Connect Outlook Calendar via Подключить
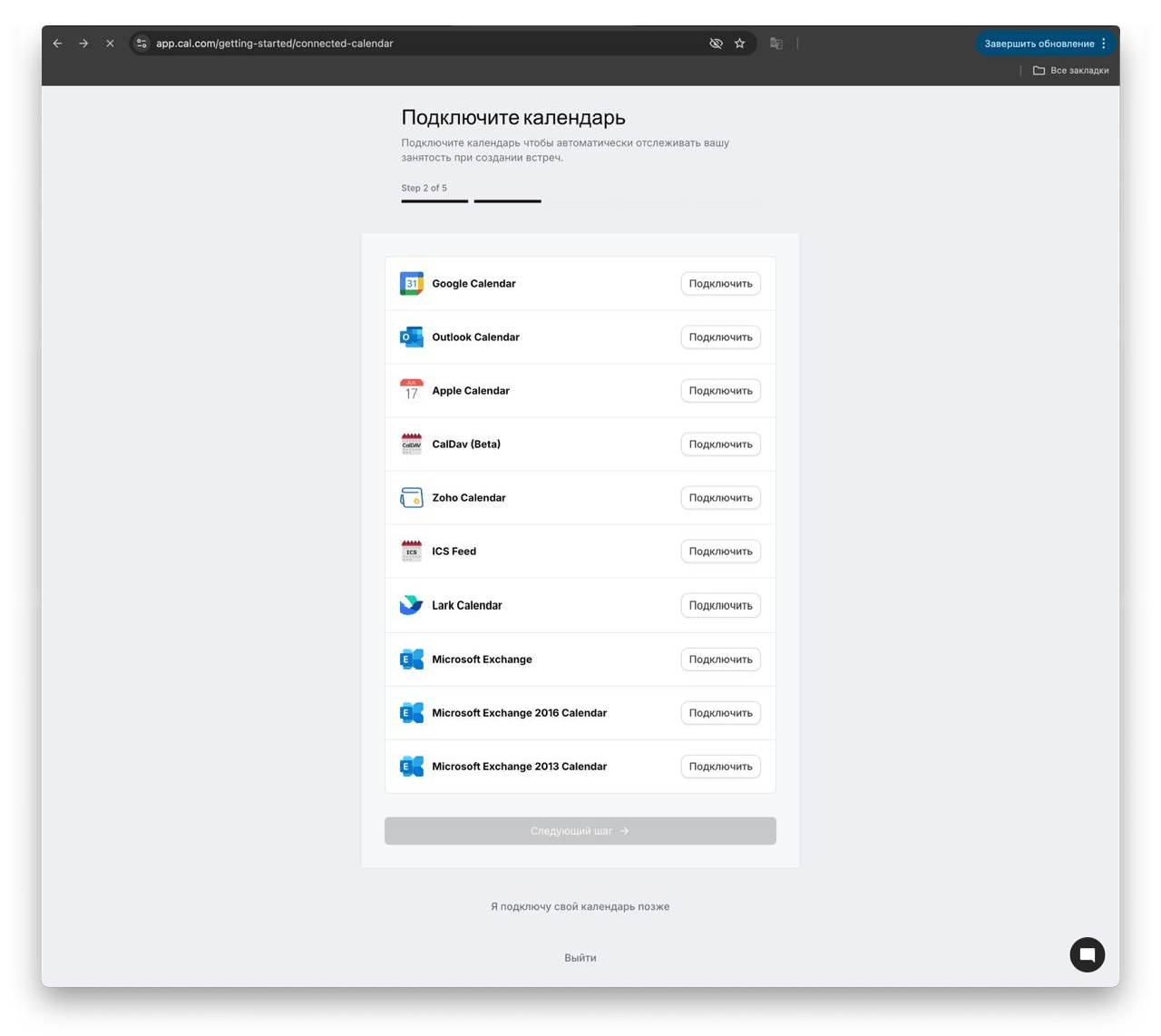The height and width of the screenshot is (1036, 1161). [720, 337]
